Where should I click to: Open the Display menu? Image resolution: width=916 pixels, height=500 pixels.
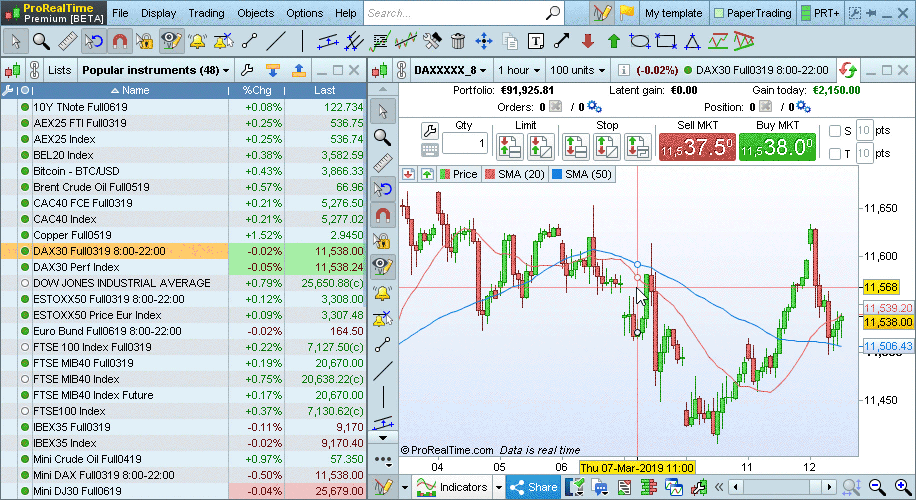tap(158, 13)
